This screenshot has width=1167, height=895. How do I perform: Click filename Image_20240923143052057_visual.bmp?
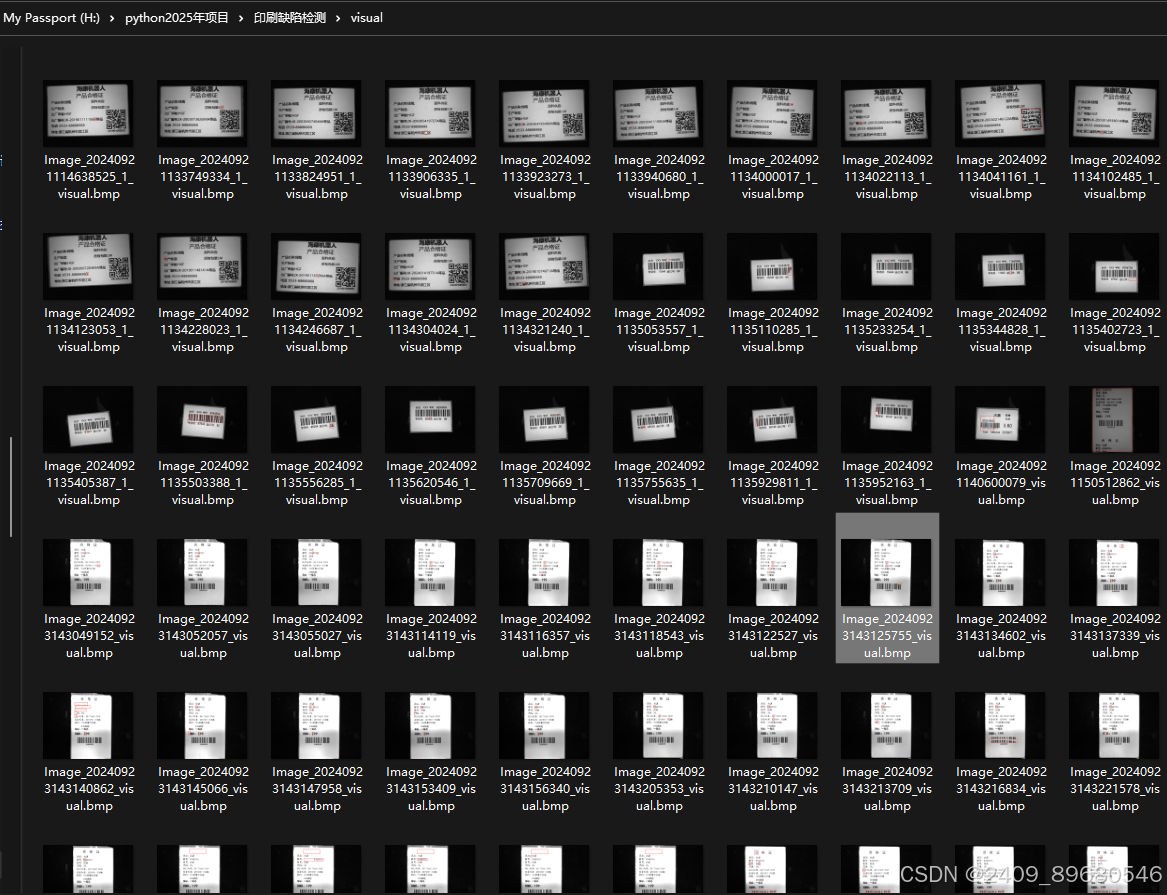[x=202, y=636]
